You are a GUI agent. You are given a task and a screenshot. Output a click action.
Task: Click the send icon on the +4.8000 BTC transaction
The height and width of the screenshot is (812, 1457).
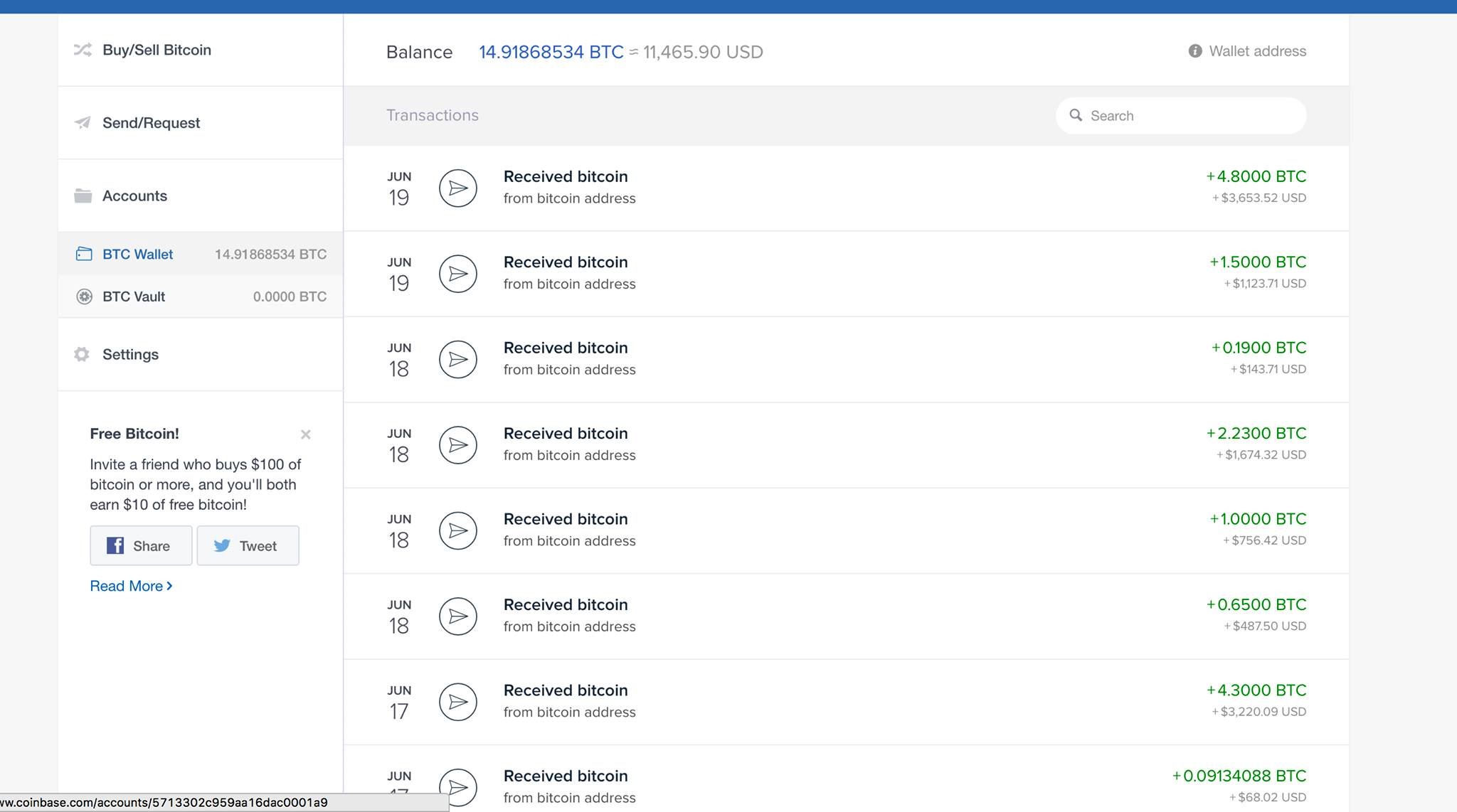point(457,188)
